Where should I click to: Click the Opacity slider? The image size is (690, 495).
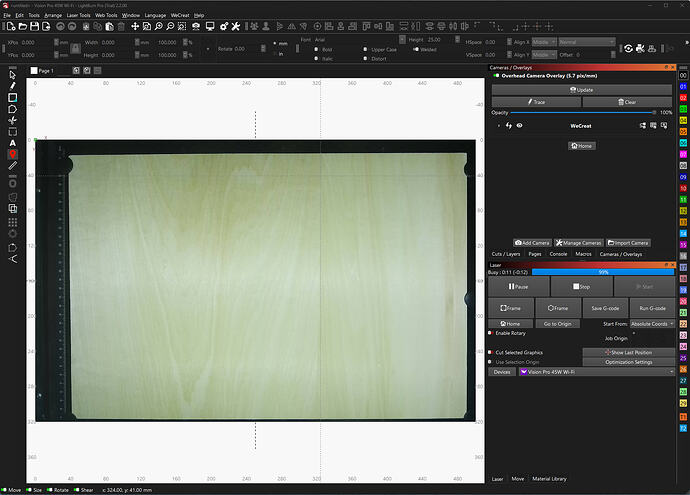click(583, 113)
